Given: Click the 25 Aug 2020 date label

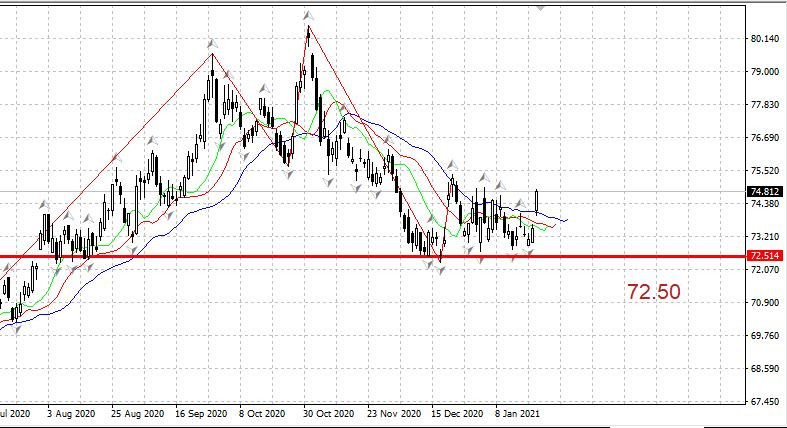Looking at the screenshot, I should (138, 414).
